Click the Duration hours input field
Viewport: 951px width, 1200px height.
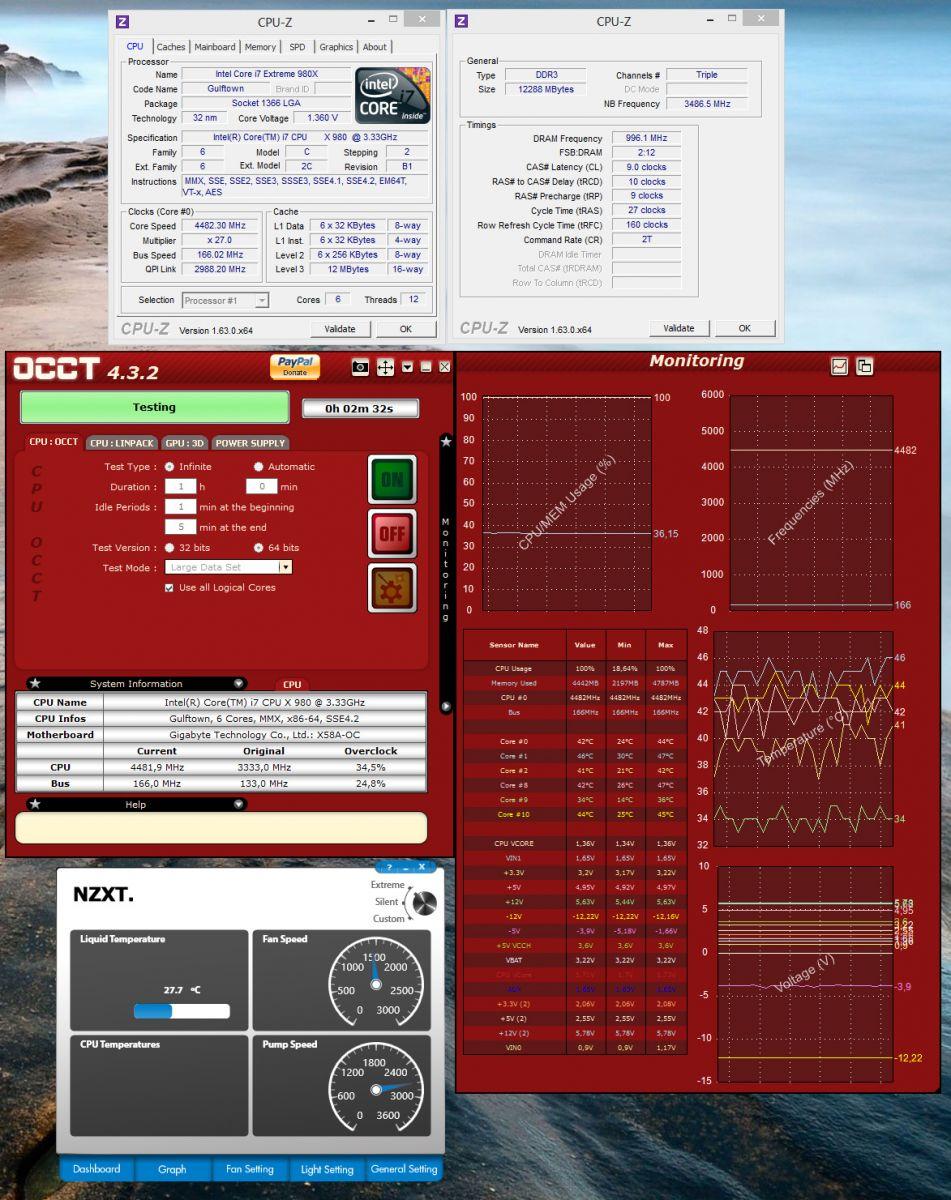coord(180,487)
